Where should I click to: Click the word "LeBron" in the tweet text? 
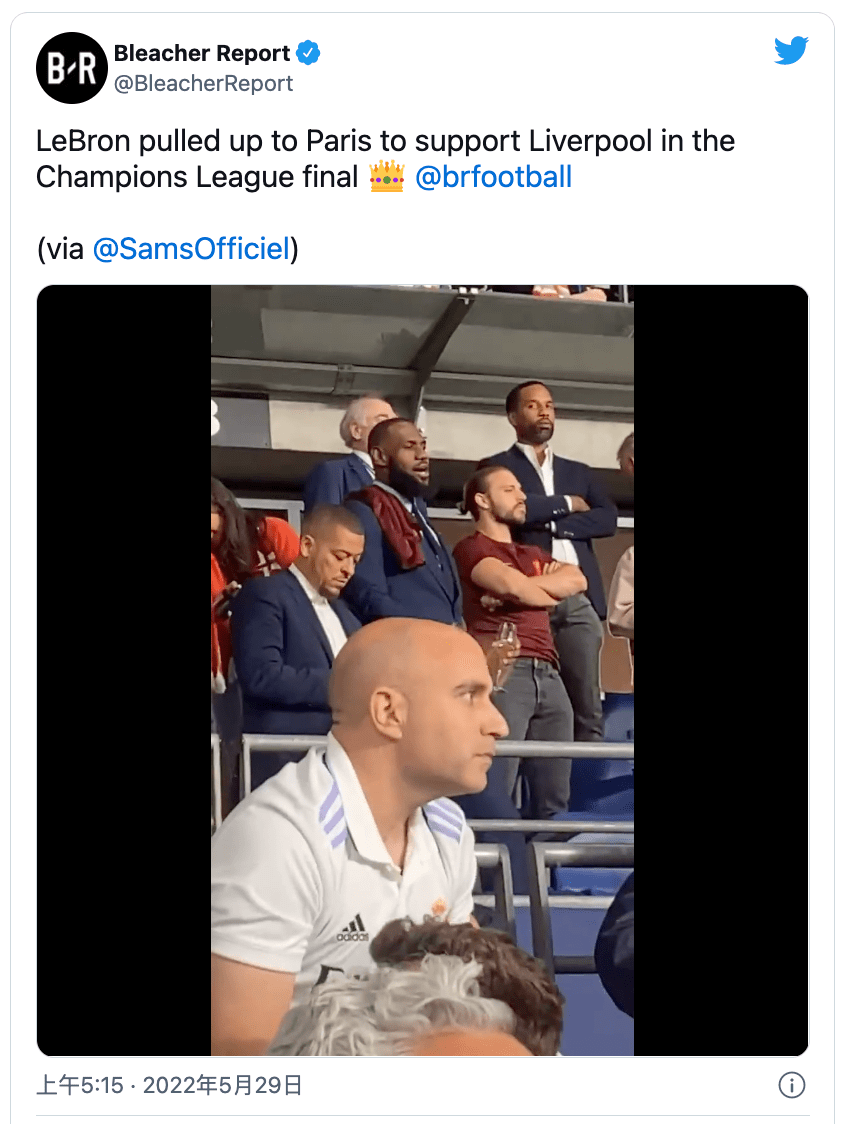pos(83,141)
